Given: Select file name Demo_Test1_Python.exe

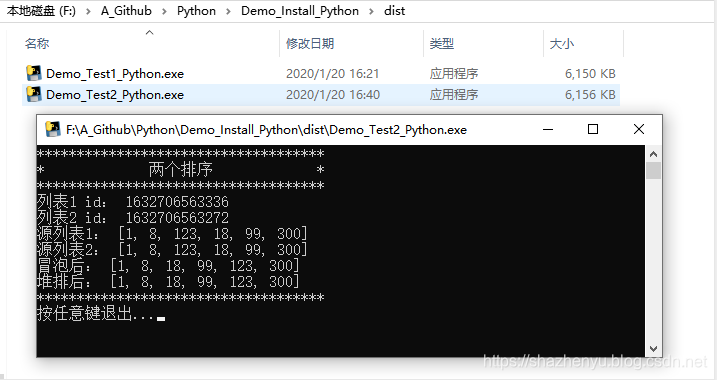Looking at the screenshot, I should pos(115,74).
